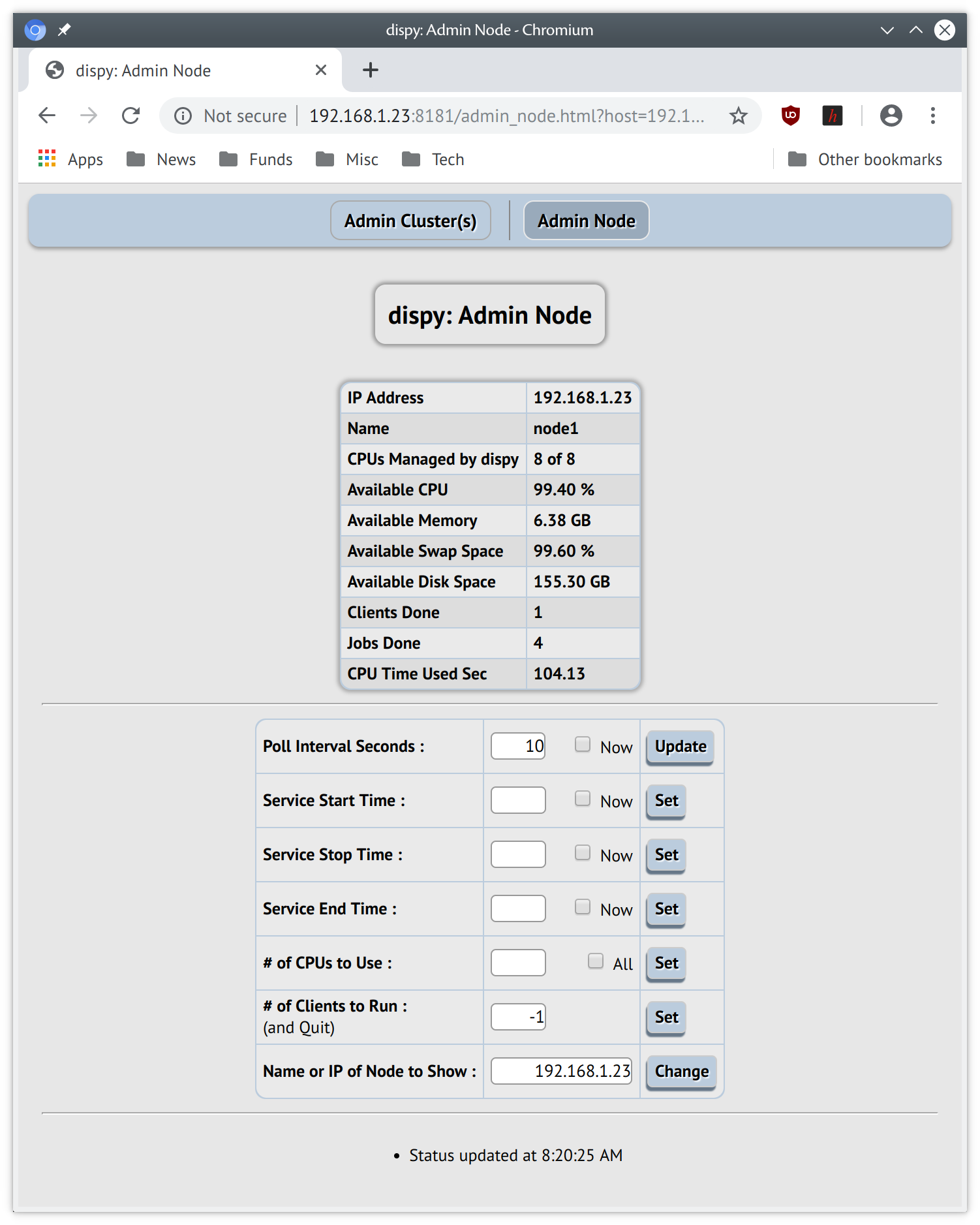Viewport: 980px width, 1225px height.
Task: Open the Other bookmarks folder
Action: [865, 159]
